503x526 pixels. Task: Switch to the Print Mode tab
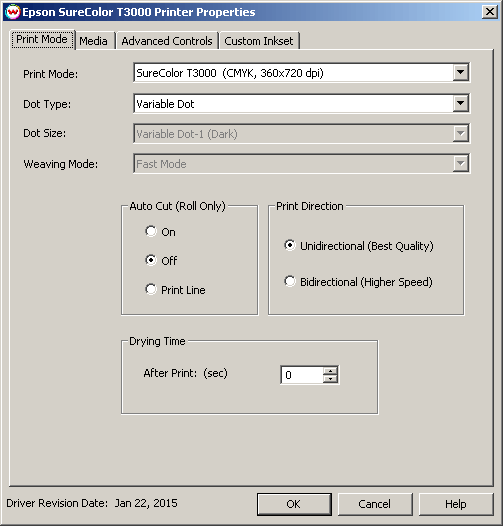point(42,40)
